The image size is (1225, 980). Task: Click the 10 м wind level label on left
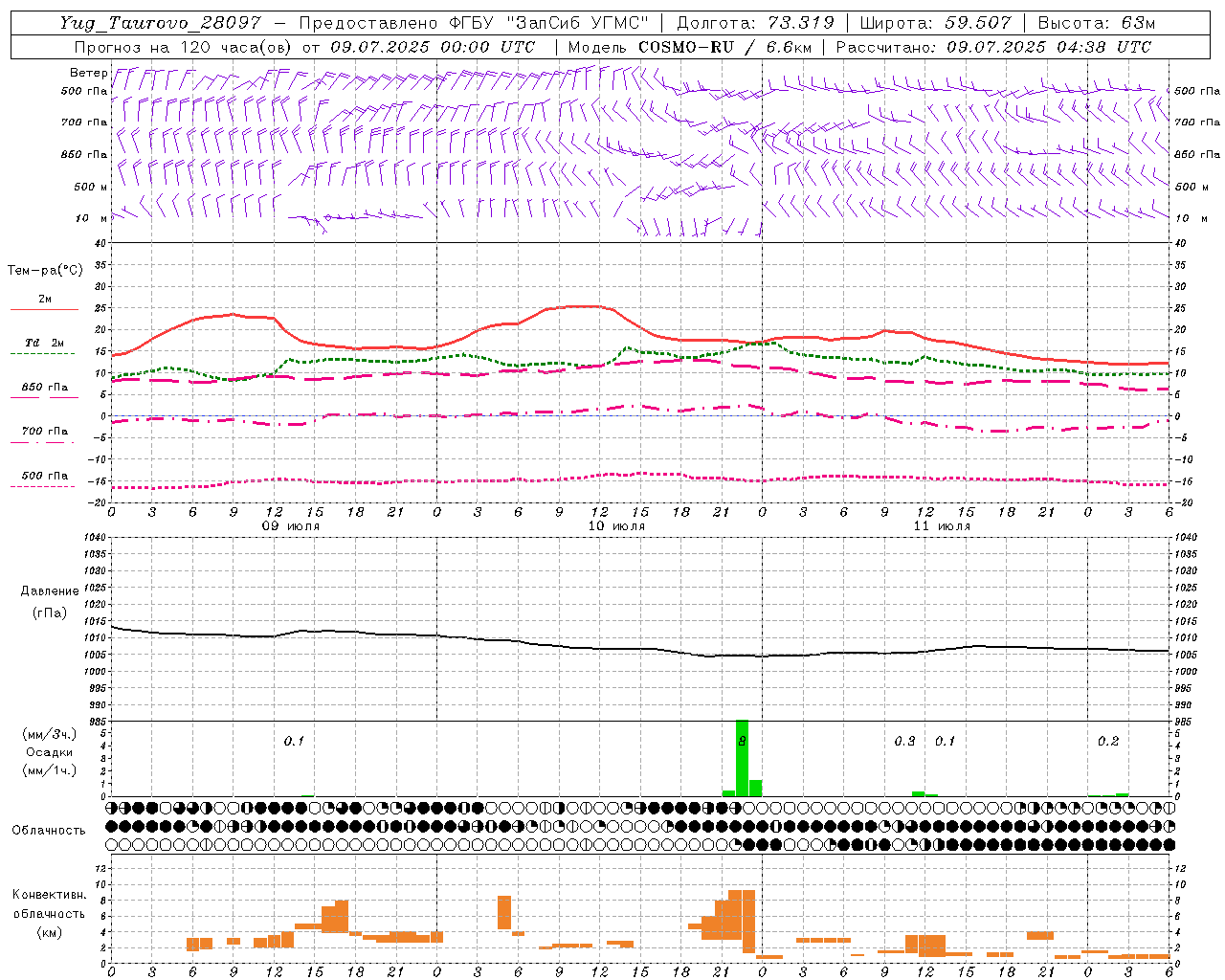pyautogui.click(x=91, y=218)
